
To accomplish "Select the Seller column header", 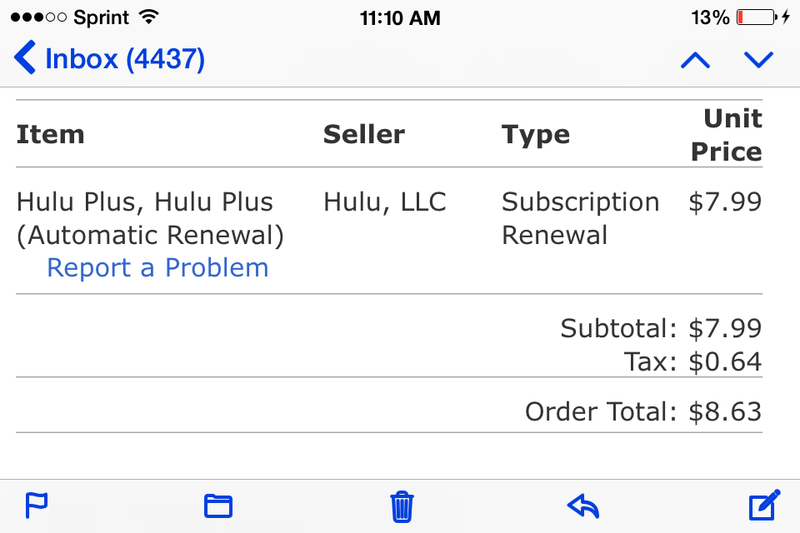I will click(x=364, y=135).
